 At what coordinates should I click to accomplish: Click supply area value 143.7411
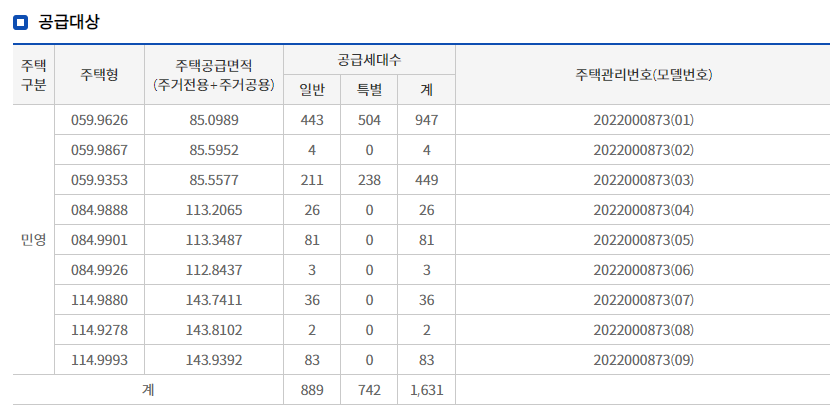214,300
